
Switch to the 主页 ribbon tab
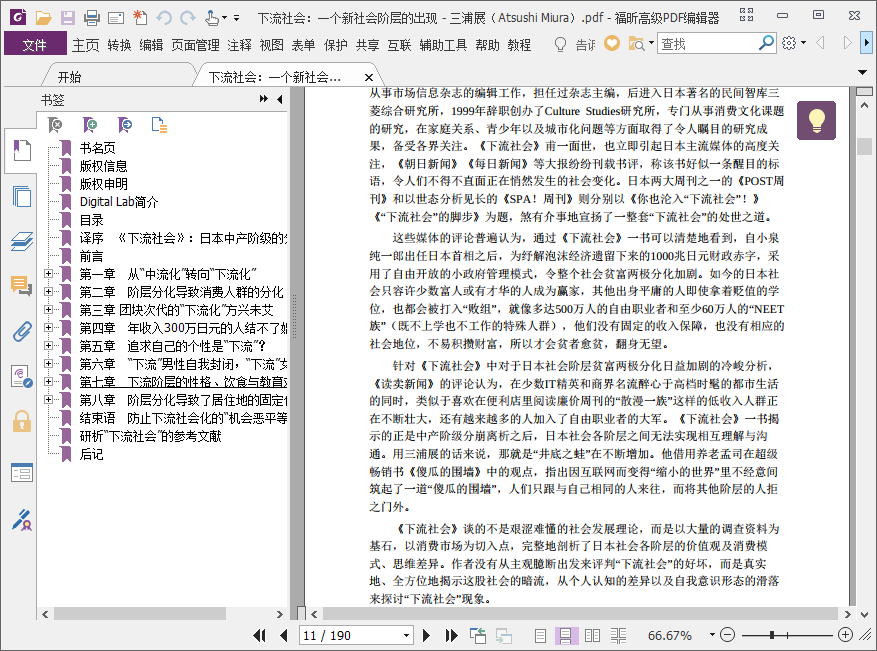click(86, 45)
